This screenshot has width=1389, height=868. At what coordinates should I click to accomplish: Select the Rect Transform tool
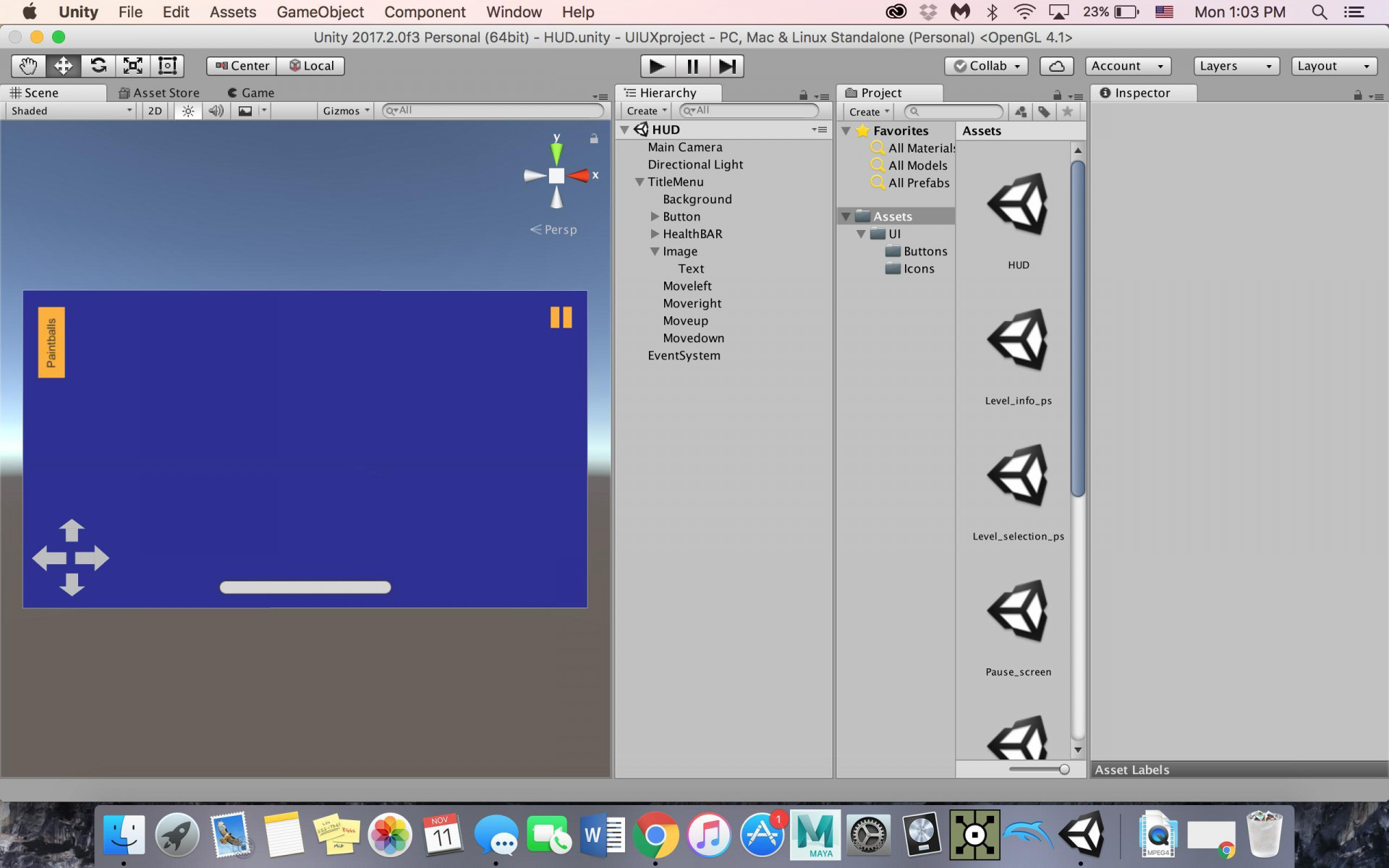pyautogui.click(x=167, y=66)
